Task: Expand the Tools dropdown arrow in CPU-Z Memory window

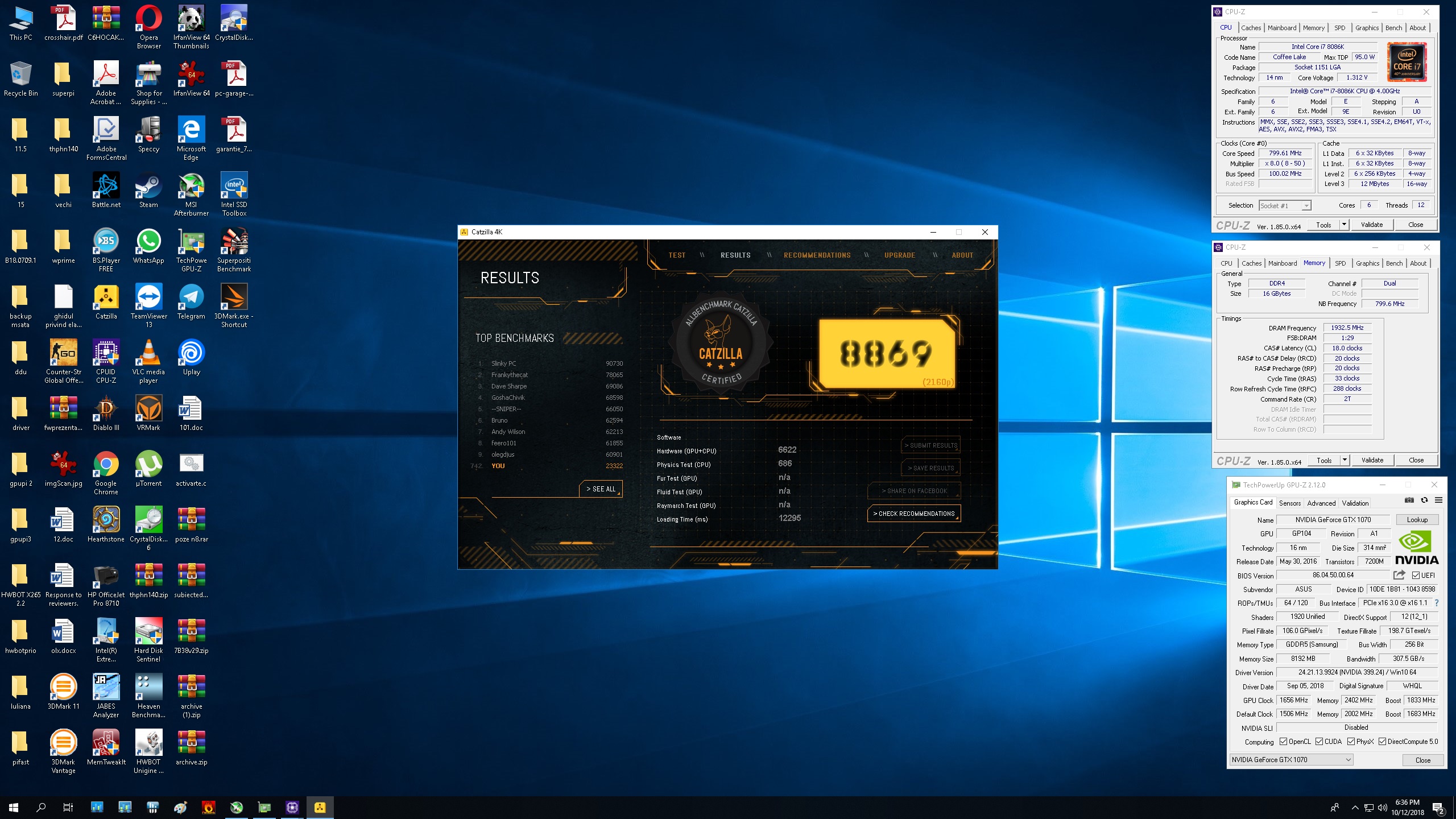Action: (1345, 460)
